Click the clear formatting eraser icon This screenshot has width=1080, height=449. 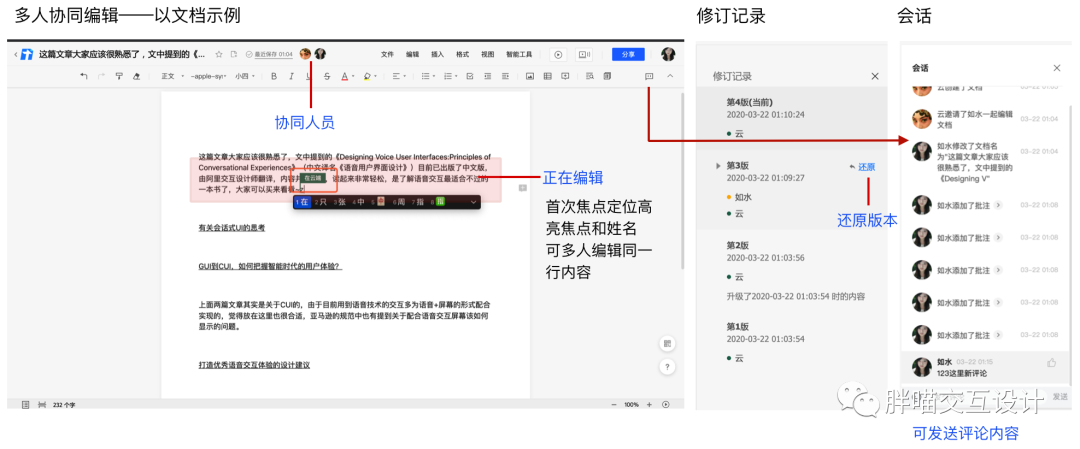136,76
